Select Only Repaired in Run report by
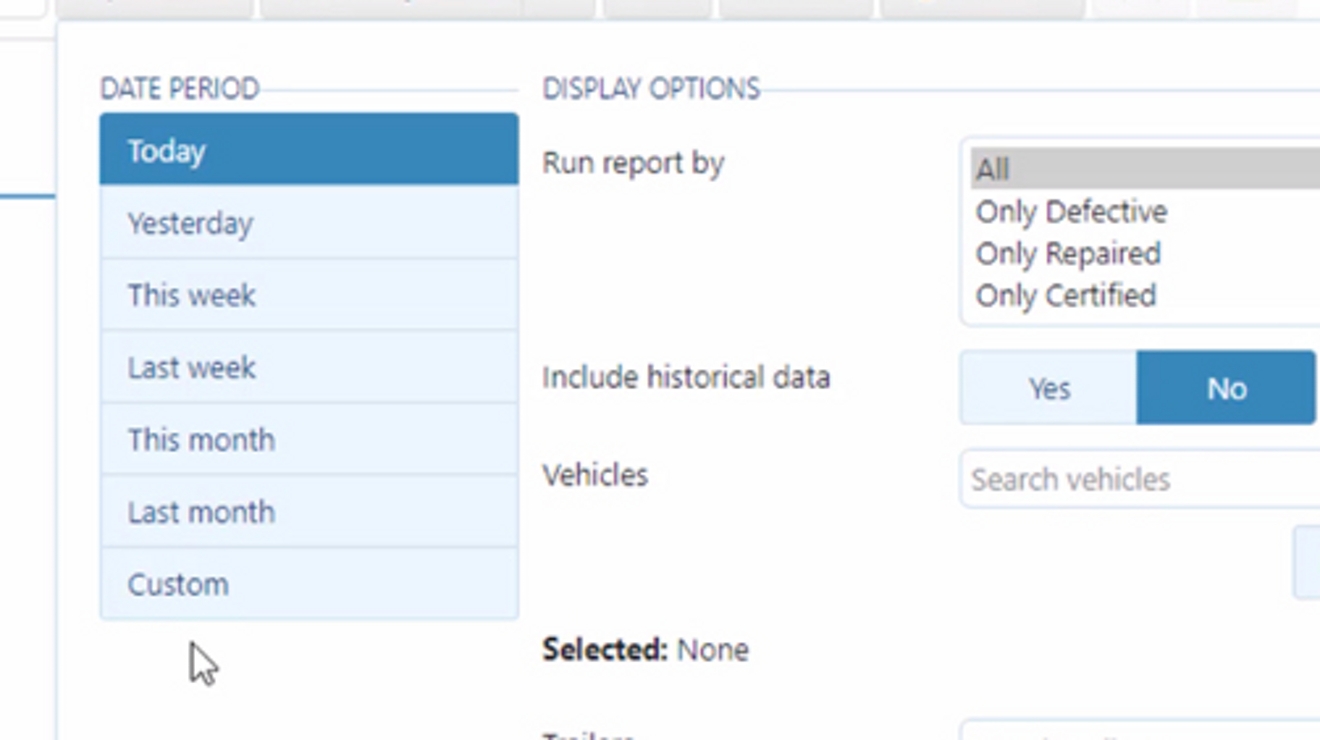1320x740 pixels. tap(1068, 253)
